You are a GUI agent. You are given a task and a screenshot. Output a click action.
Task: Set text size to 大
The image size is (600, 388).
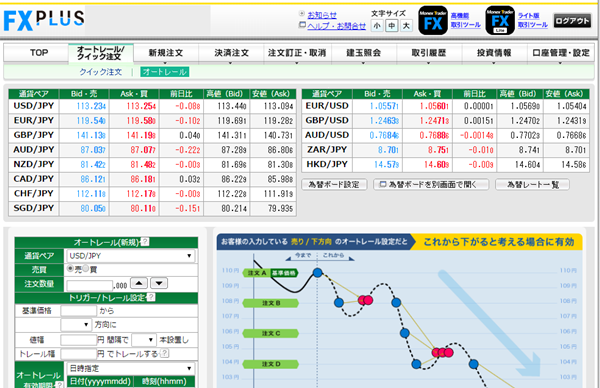click(406, 26)
